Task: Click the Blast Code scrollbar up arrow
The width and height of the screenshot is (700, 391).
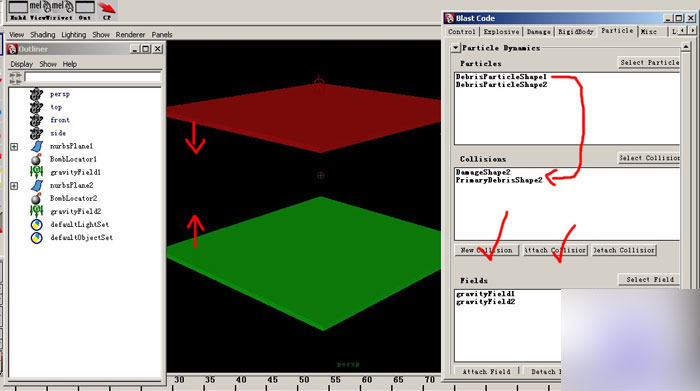Action: tap(686, 46)
